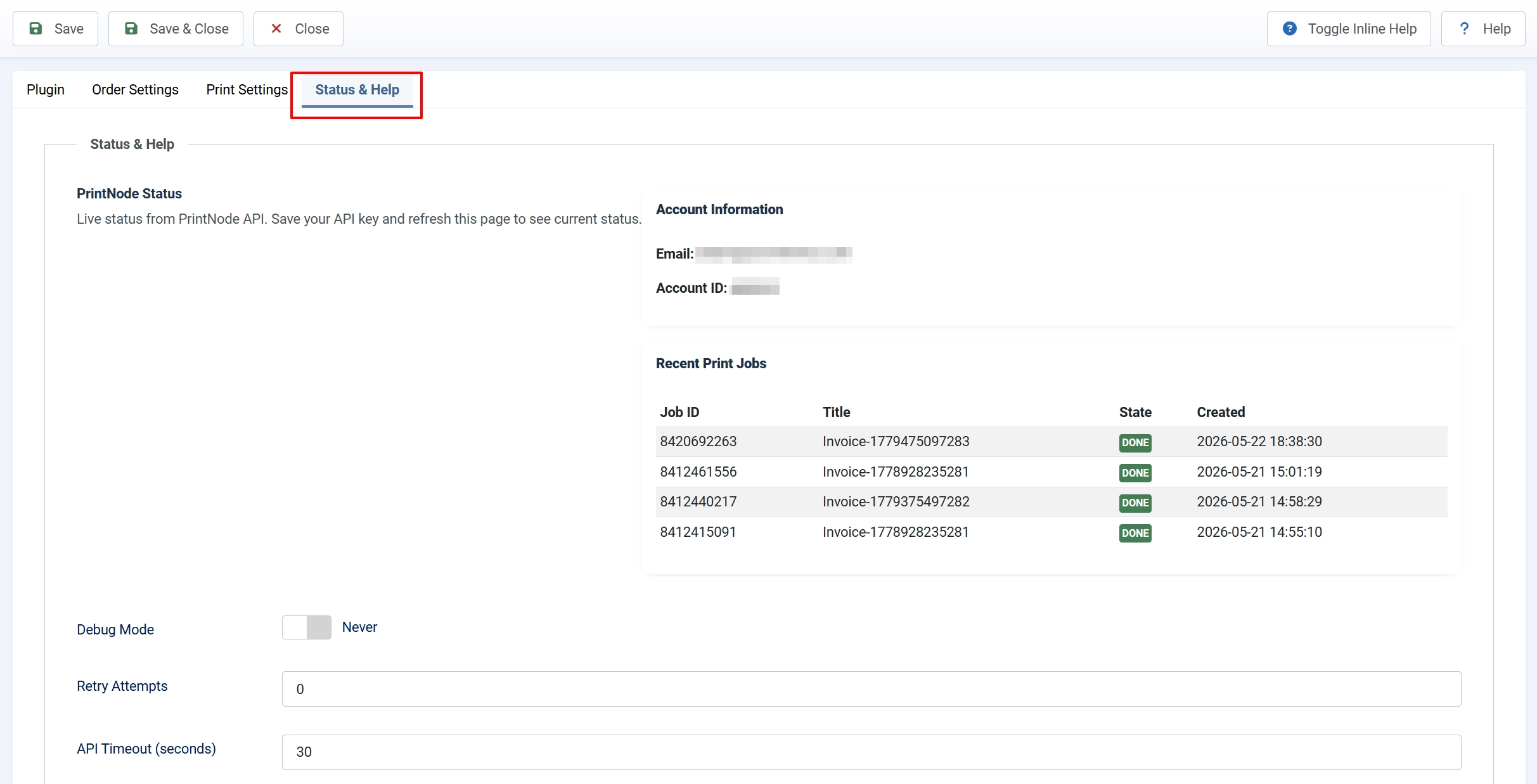
Task: Click the Close button label
Action: click(312, 29)
